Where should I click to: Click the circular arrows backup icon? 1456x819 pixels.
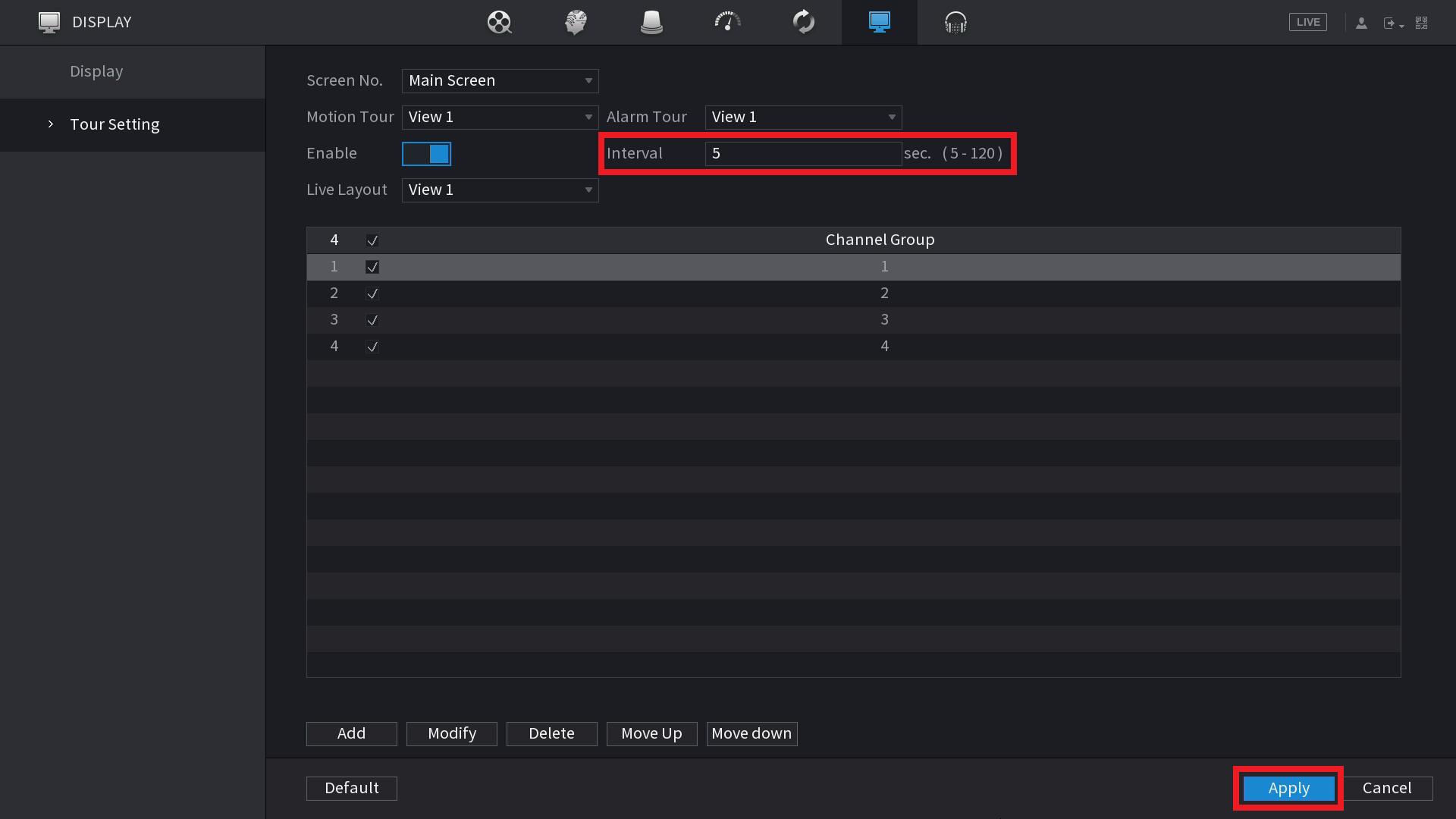(803, 22)
